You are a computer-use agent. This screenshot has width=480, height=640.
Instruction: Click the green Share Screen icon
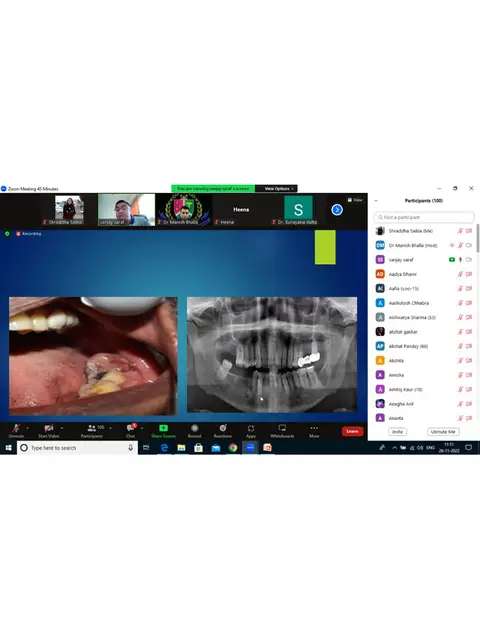click(x=163, y=431)
